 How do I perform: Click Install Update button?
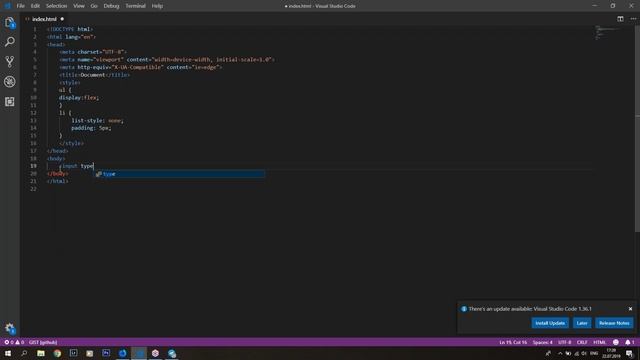(550, 323)
